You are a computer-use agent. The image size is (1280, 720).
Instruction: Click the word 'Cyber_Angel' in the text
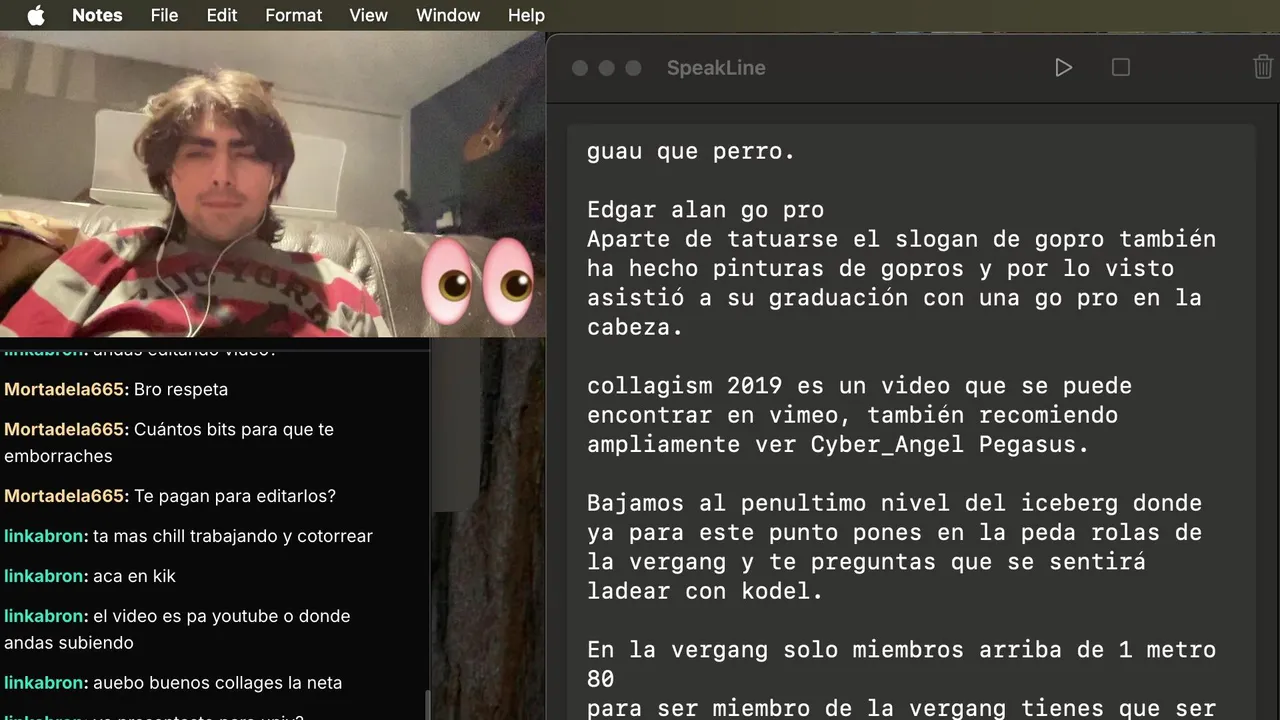point(887,444)
